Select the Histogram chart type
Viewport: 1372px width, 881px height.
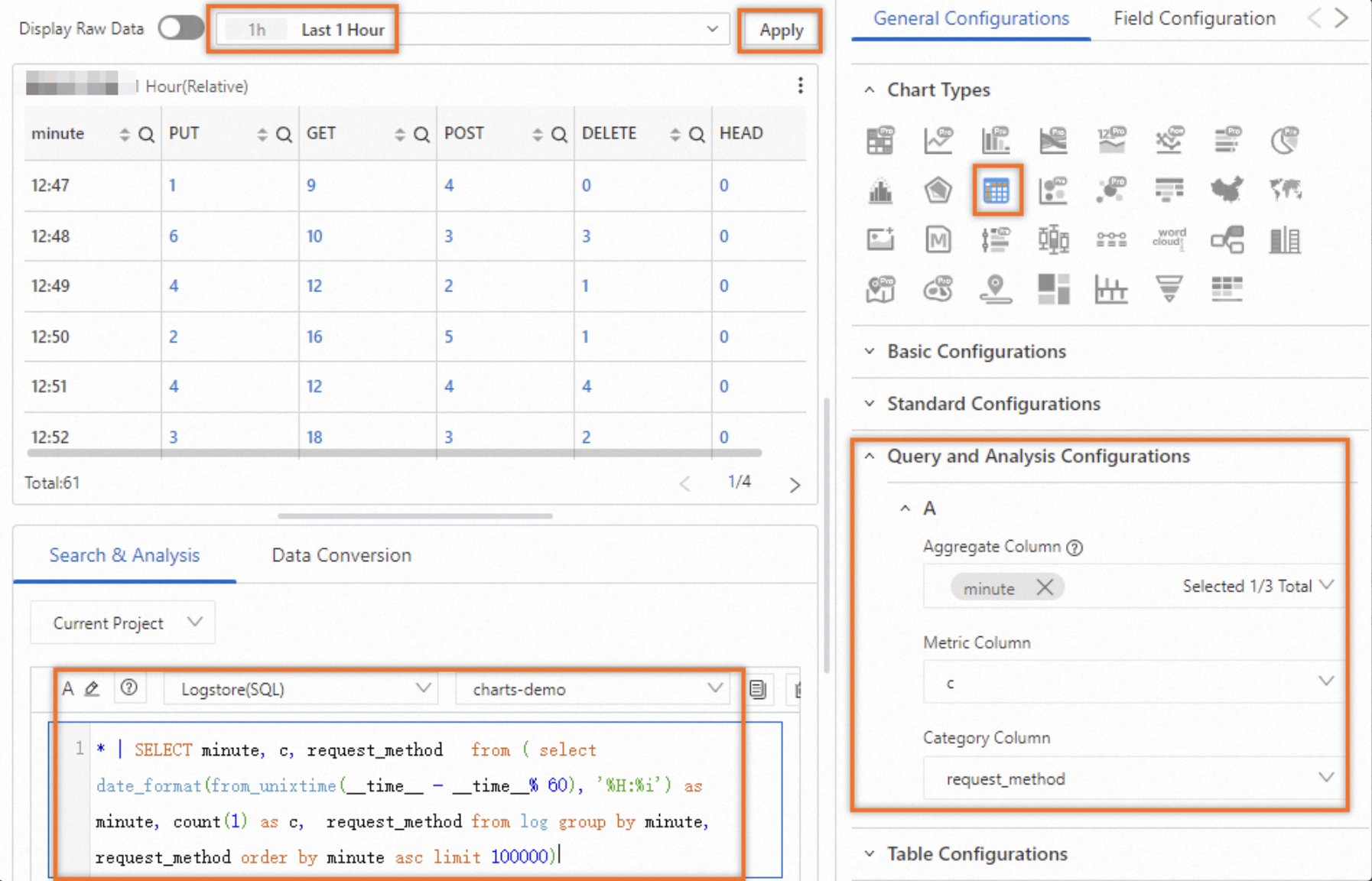[x=880, y=190]
